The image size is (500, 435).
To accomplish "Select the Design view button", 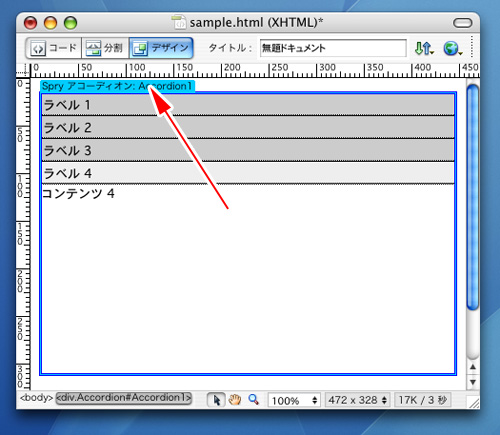I will click(161, 48).
